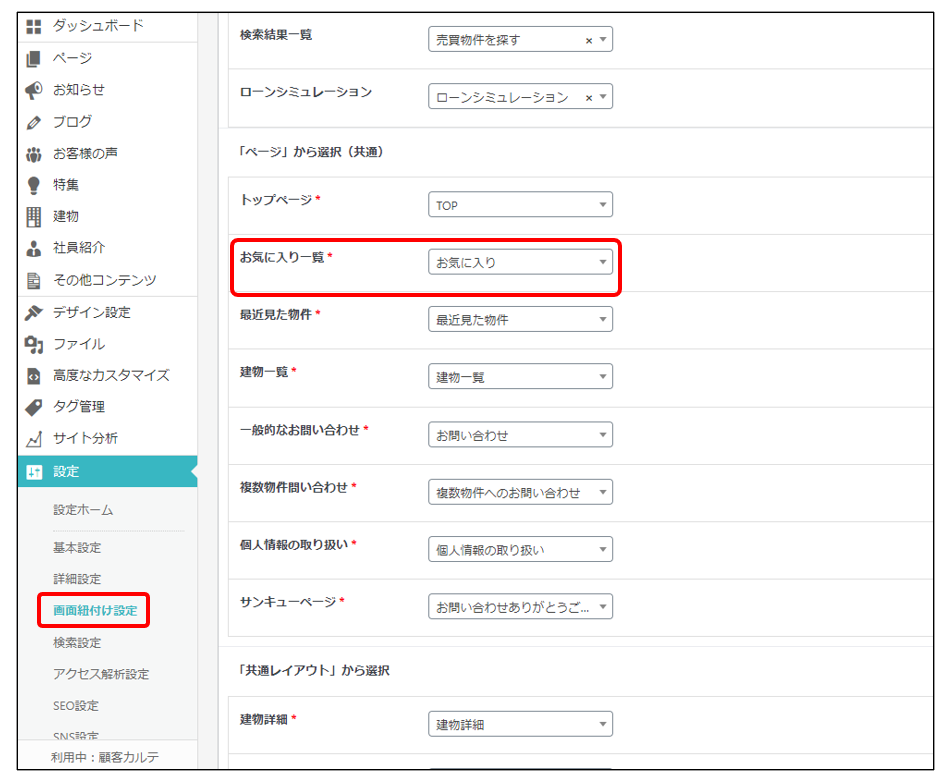Click the SEO設定 submenu link
Screen dimensions: 947x780
(x=76, y=706)
